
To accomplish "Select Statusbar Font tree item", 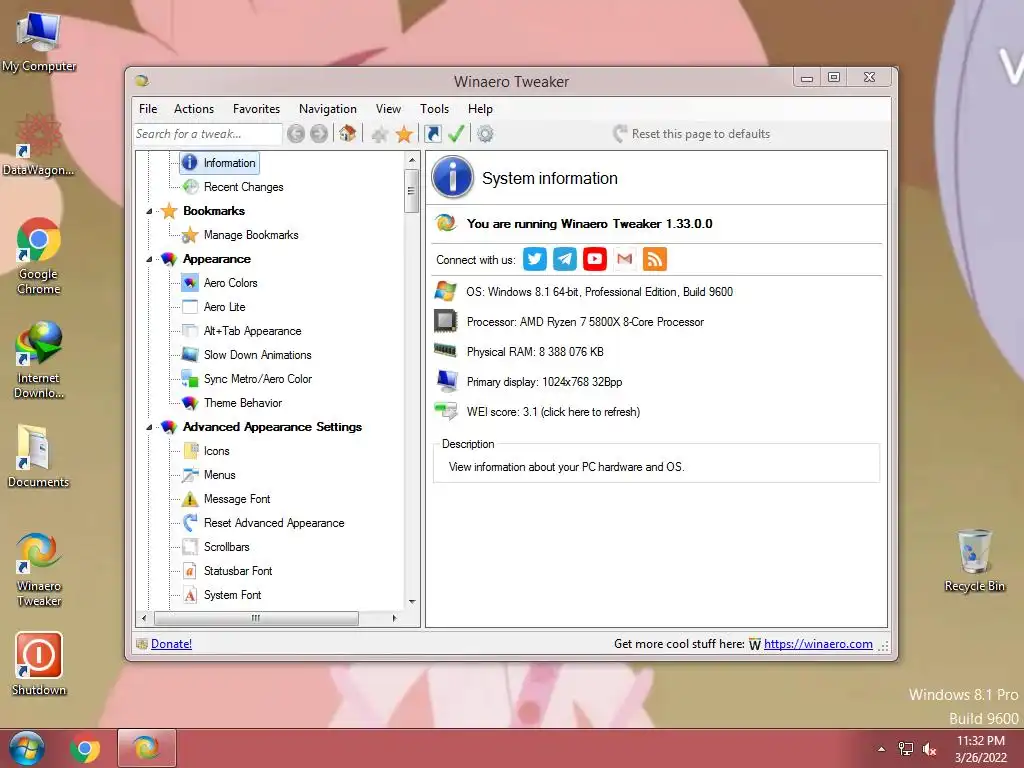I will tap(238, 571).
